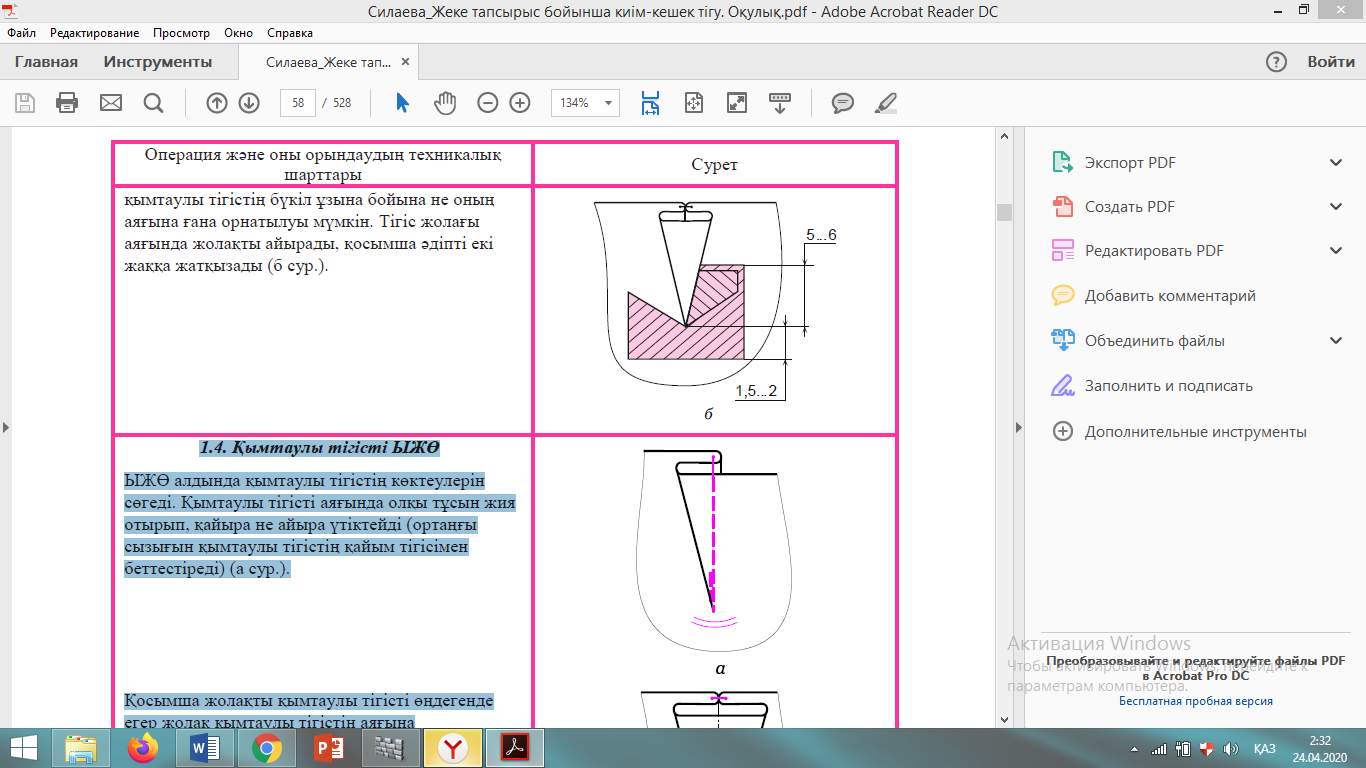Click the page number input field
Image resolution: width=1366 pixels, height=768 pixels.
[x=298, y=102]
